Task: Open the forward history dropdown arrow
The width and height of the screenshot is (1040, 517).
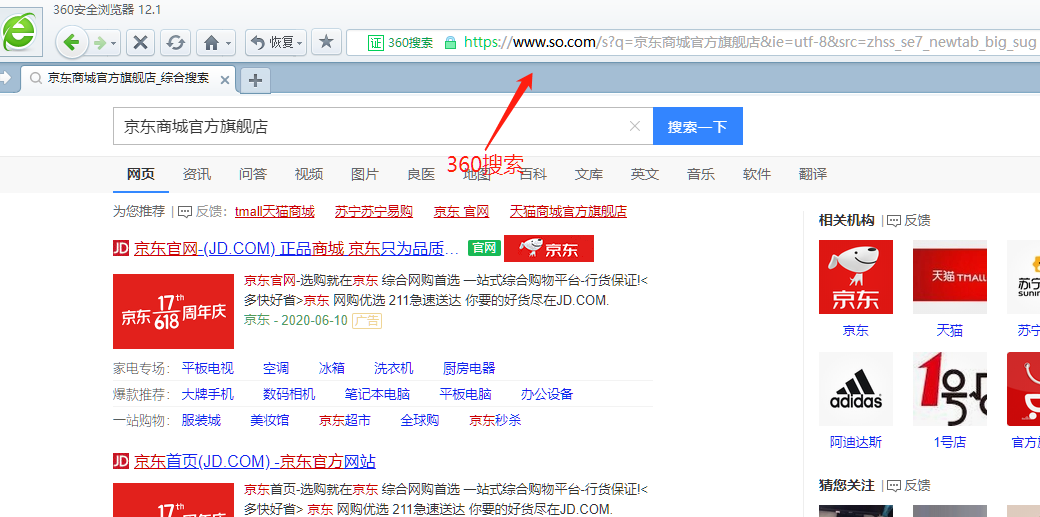Action: (114, 44)
